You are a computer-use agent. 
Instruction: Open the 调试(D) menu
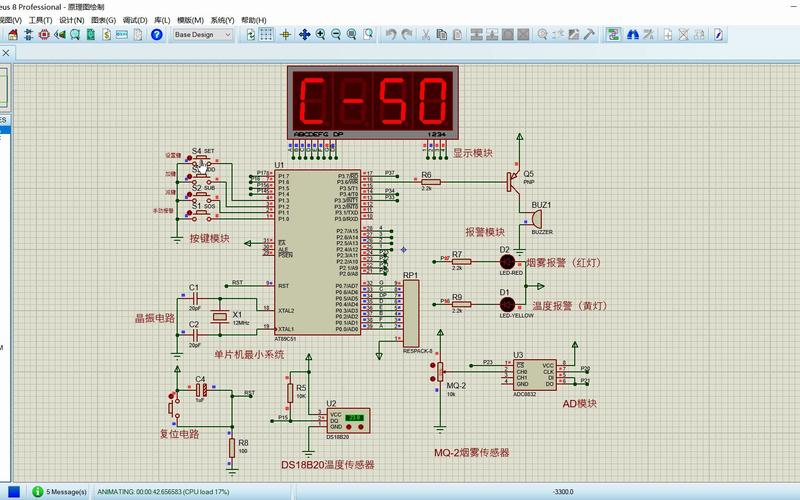(135, 20)
